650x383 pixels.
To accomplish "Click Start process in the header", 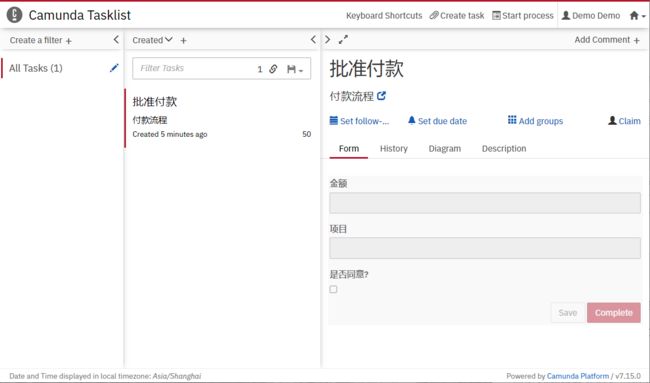I will pos(523,16).
